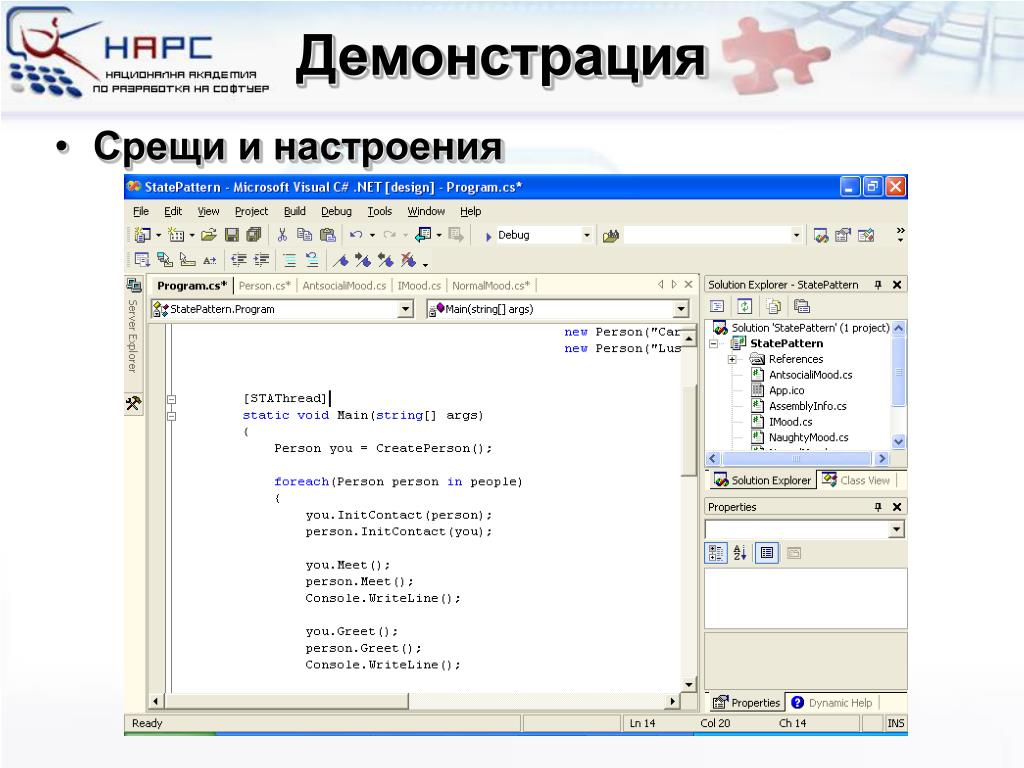Image resolution: width=1024 pixels, height=768 pixels.
Task: Clear all bookmarks icon
Action: (408, 261)
